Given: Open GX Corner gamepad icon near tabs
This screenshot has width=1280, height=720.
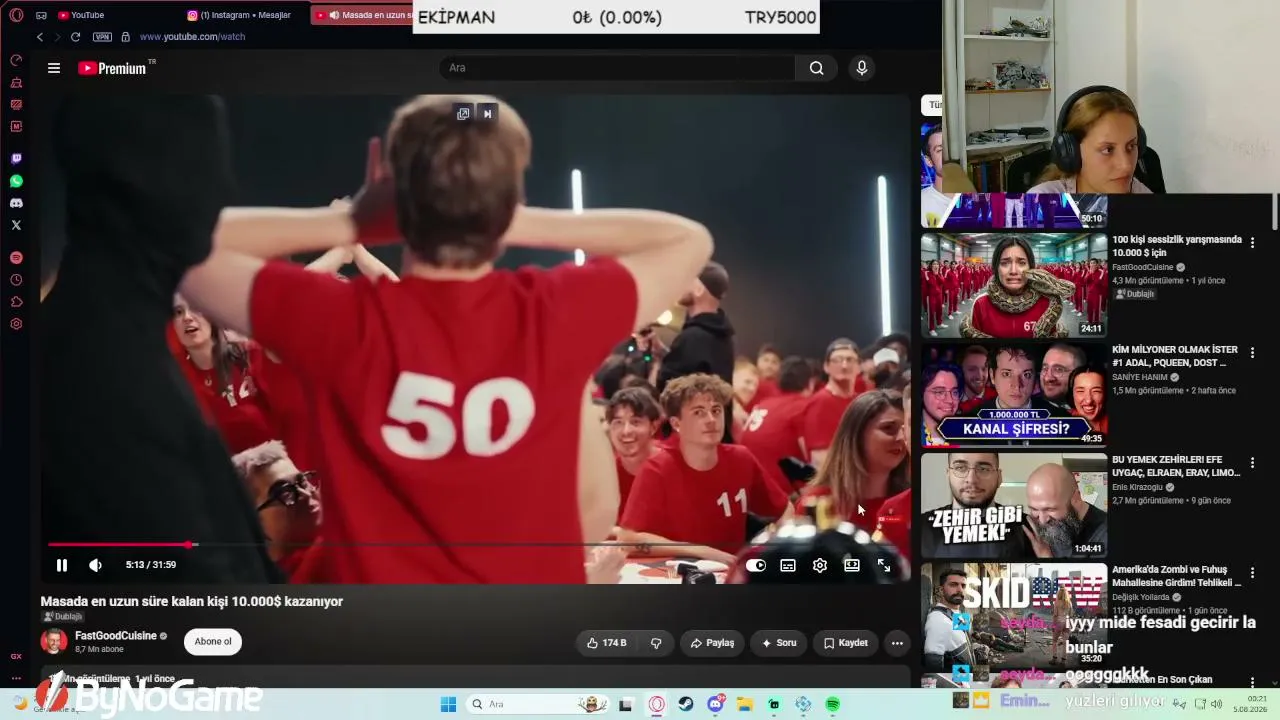Looking at the screenshot, I should pos(41,15).
